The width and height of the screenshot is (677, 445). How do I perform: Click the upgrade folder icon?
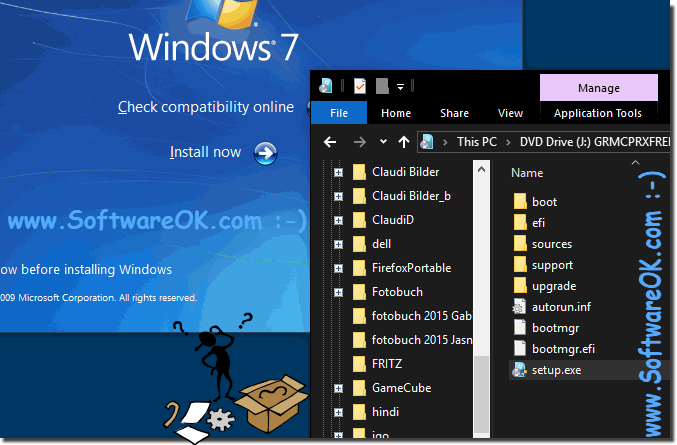pos(520,286)
